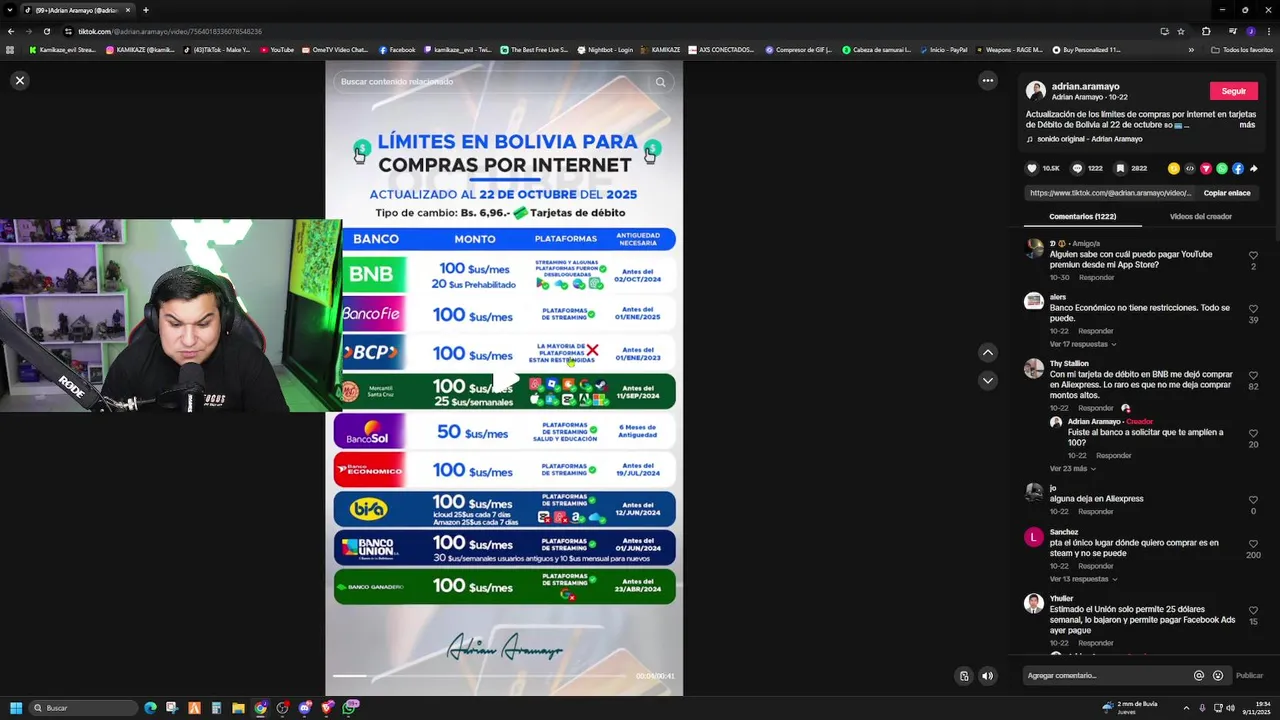This screenshot has width=1280, height=720.
Task: Mention a user with @ icon
Action: pos(1199,676)
